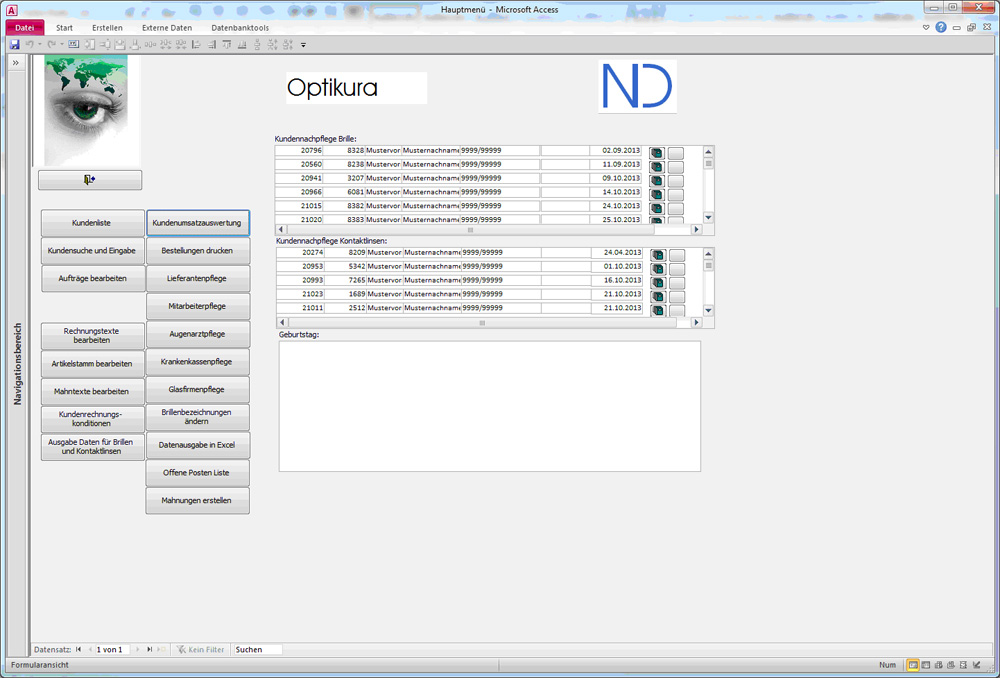Minimize the ribbon with the chevron icon

pos(926,27)
